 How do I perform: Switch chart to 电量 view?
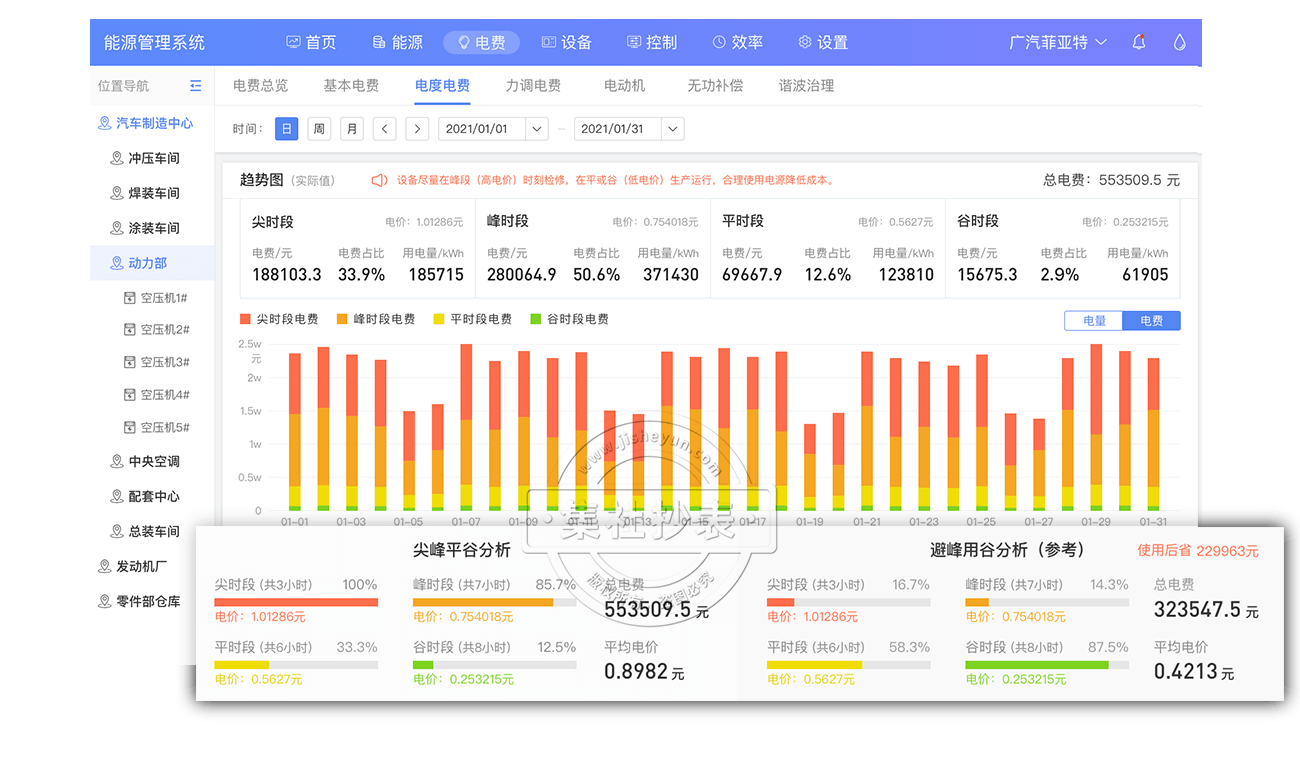[1094, 321]
